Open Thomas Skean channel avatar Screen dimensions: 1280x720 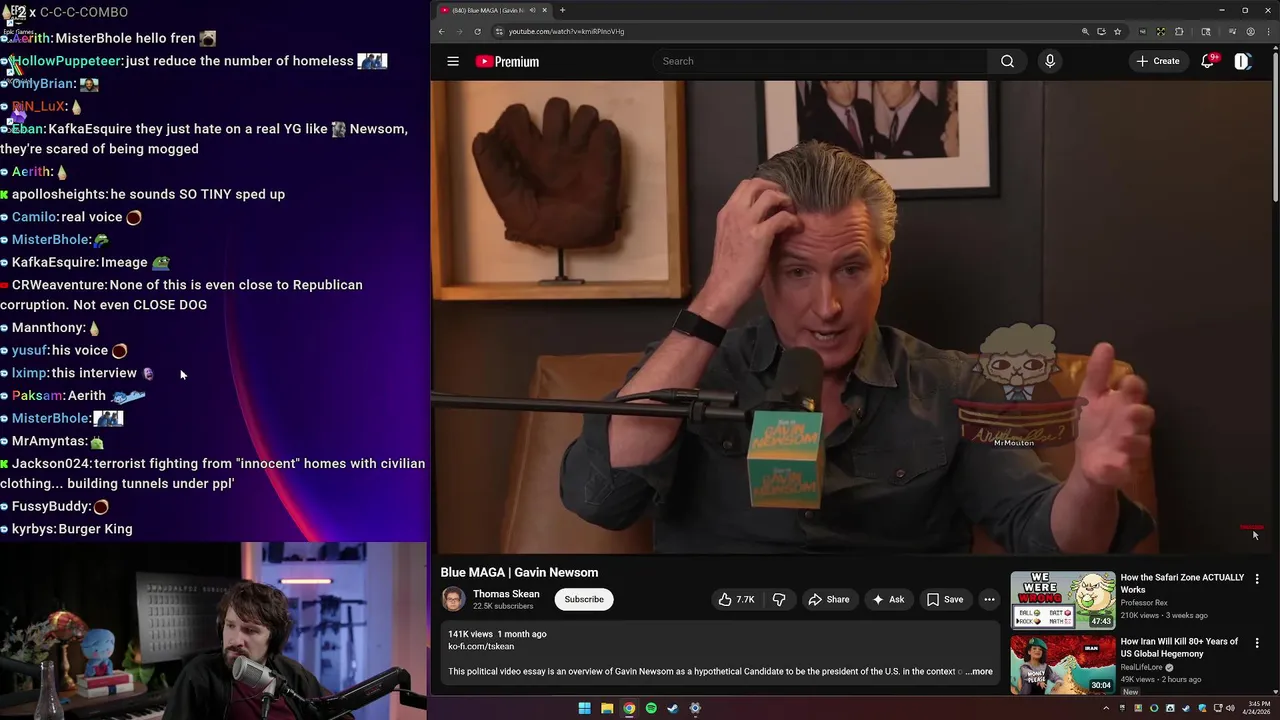(x=454, y=599)
